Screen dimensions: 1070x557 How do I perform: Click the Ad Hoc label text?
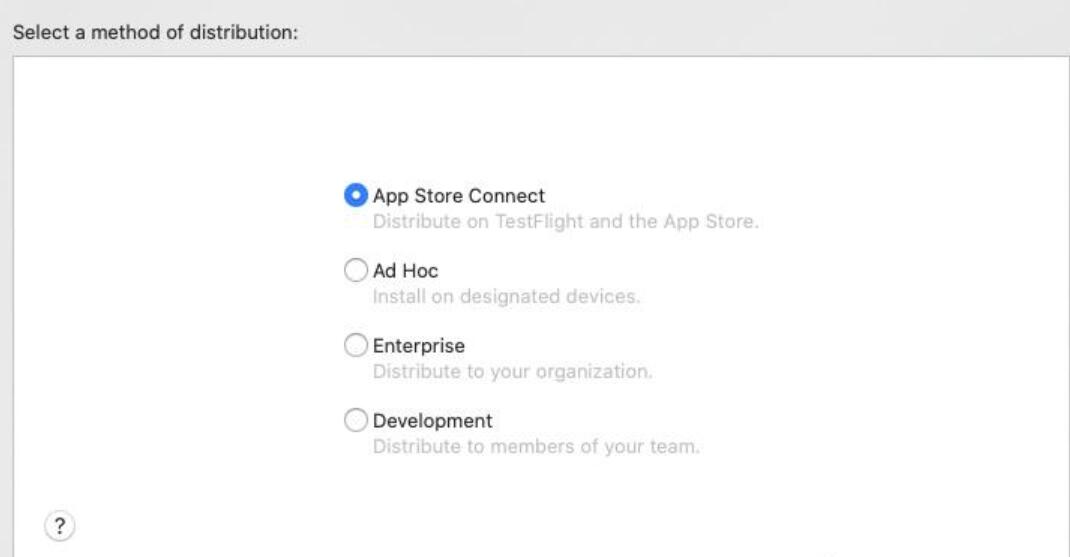tap(405, 271)
